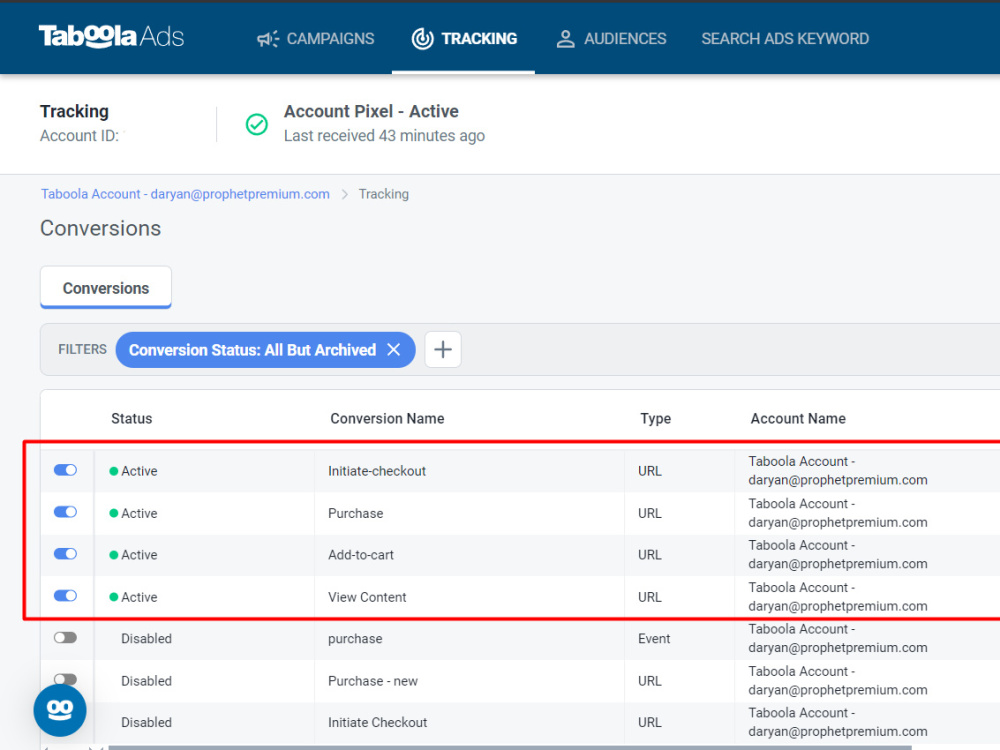Open the Campaigns megaphone menu

(x=315, y=39)
